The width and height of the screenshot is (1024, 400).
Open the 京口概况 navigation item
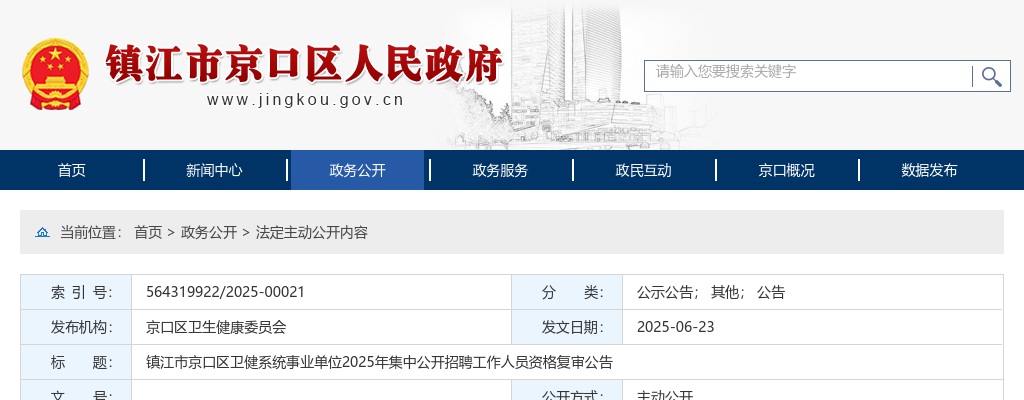pos(786,170)
